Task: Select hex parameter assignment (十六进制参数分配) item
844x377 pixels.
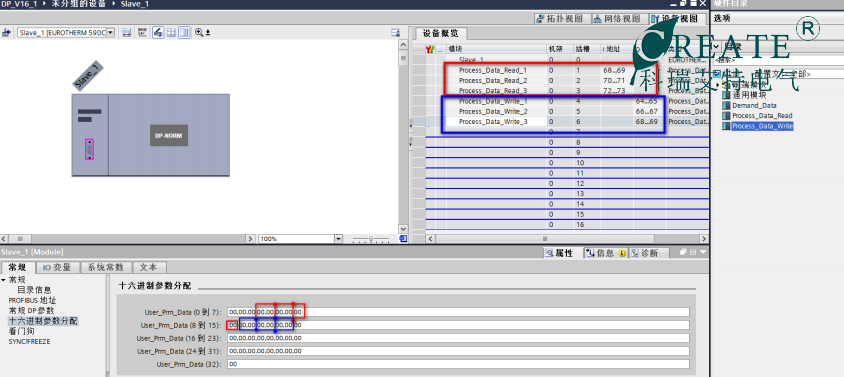Action: click(x=43, y=321)
